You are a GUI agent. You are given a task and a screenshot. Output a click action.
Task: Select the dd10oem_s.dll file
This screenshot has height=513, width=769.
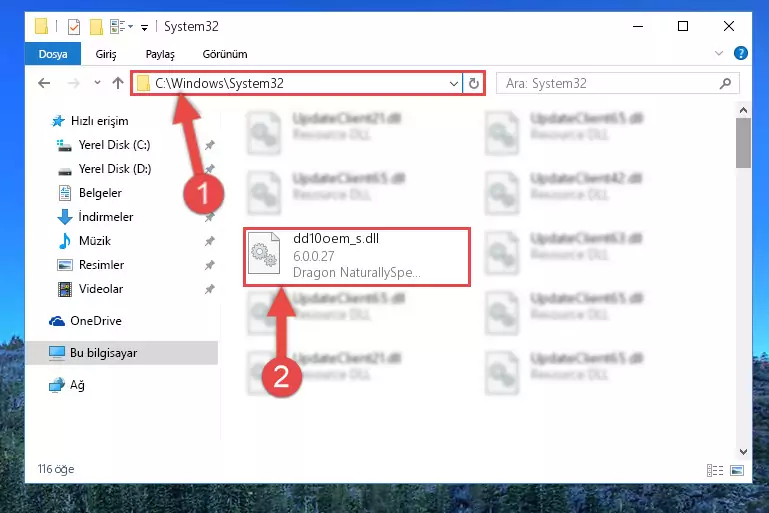[357, 256]
